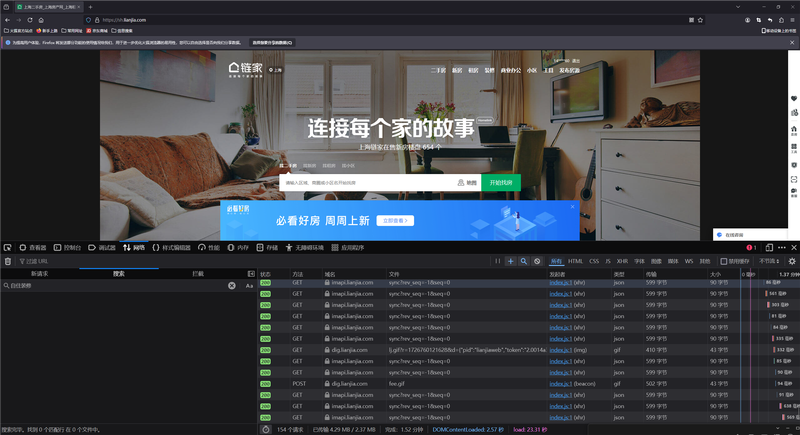Filter requests by WS type
This screenshot has height=435, width=800.
coord(689,261)
